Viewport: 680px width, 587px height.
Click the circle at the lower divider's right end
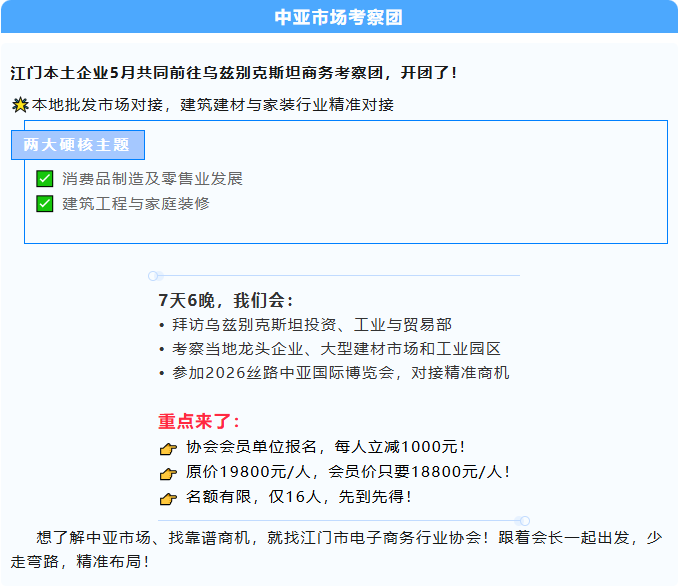525,520
